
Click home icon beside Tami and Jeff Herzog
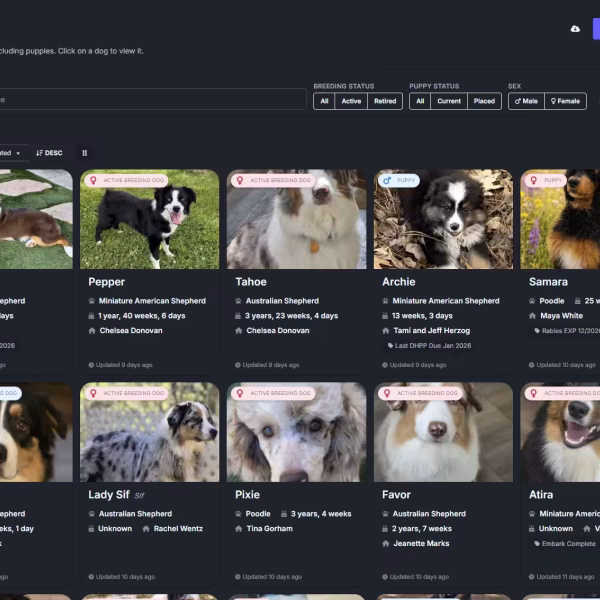pos(385,331)
